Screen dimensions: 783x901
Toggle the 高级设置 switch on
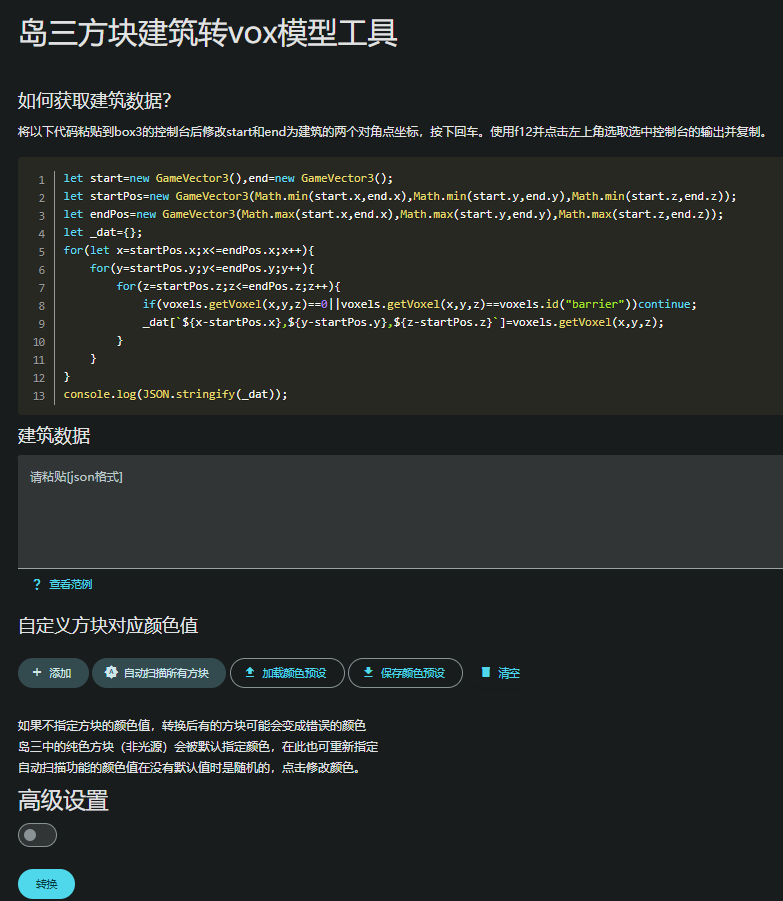[x=38, y=834]
